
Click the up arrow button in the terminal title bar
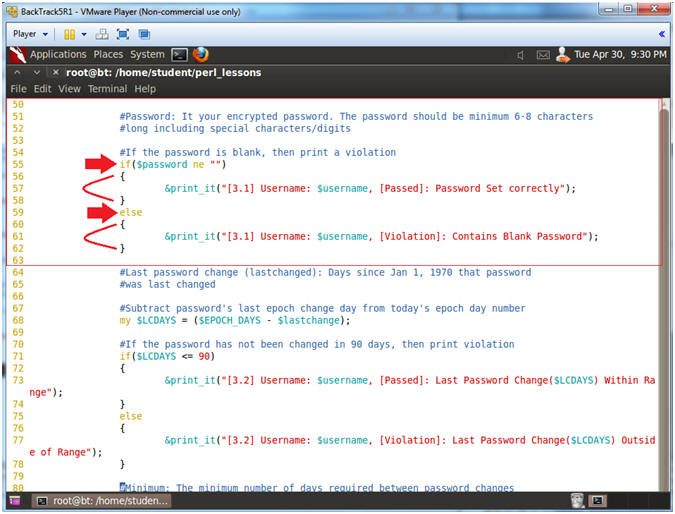click(x=17, y=72)
